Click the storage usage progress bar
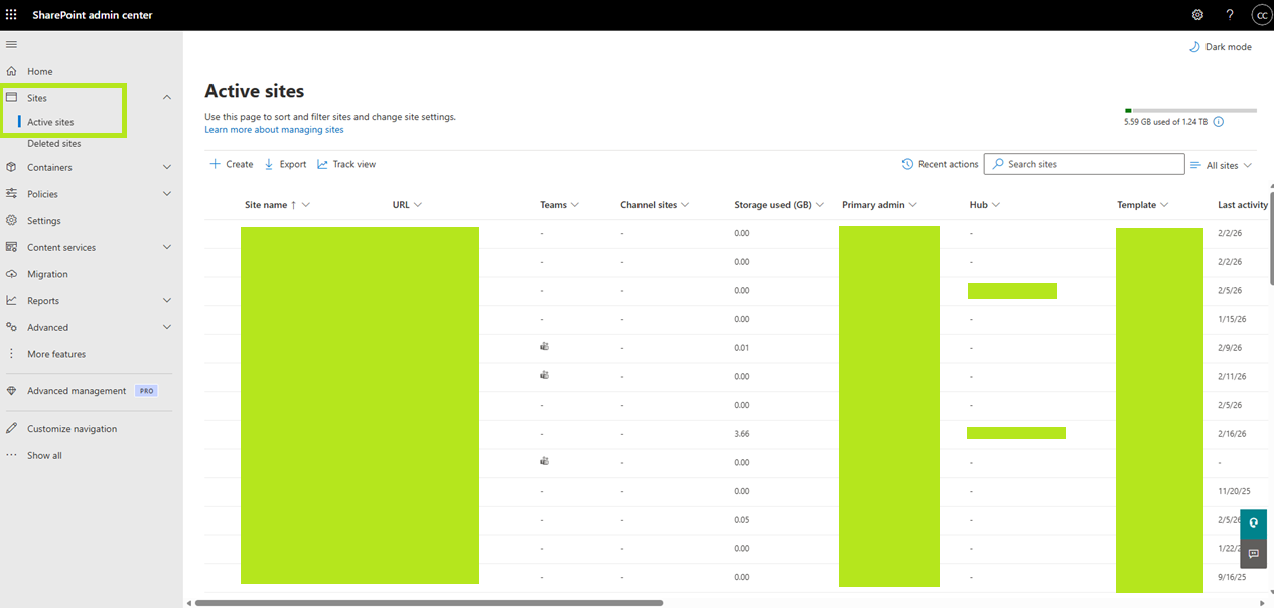Viewport: 1274px width, 608px height. [1190, 110]
